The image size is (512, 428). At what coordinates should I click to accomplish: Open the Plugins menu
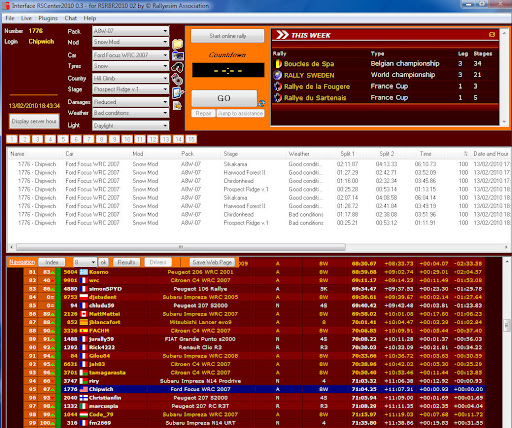click(x=48, y=18)
